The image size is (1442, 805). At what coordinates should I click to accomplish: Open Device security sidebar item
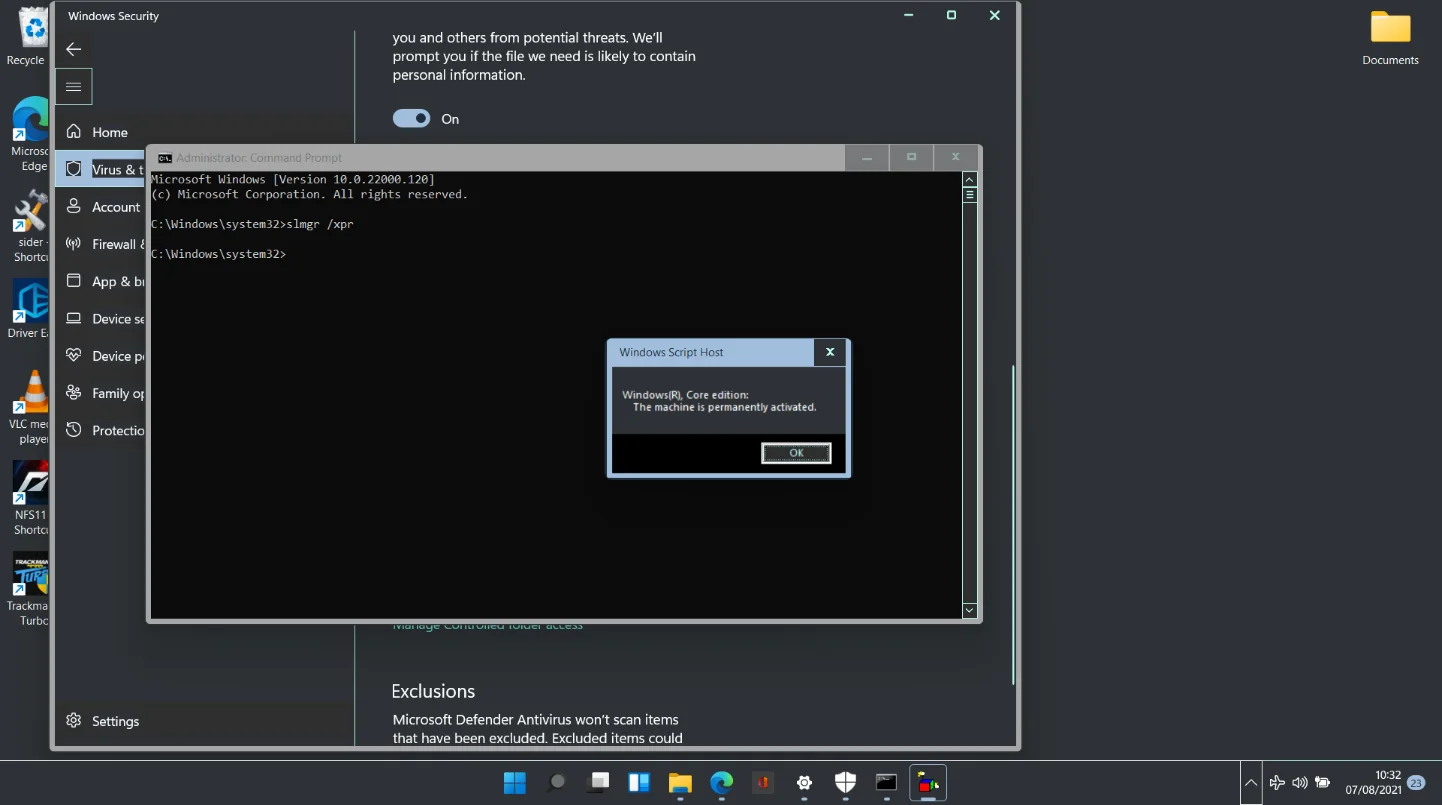click(100, 319)
